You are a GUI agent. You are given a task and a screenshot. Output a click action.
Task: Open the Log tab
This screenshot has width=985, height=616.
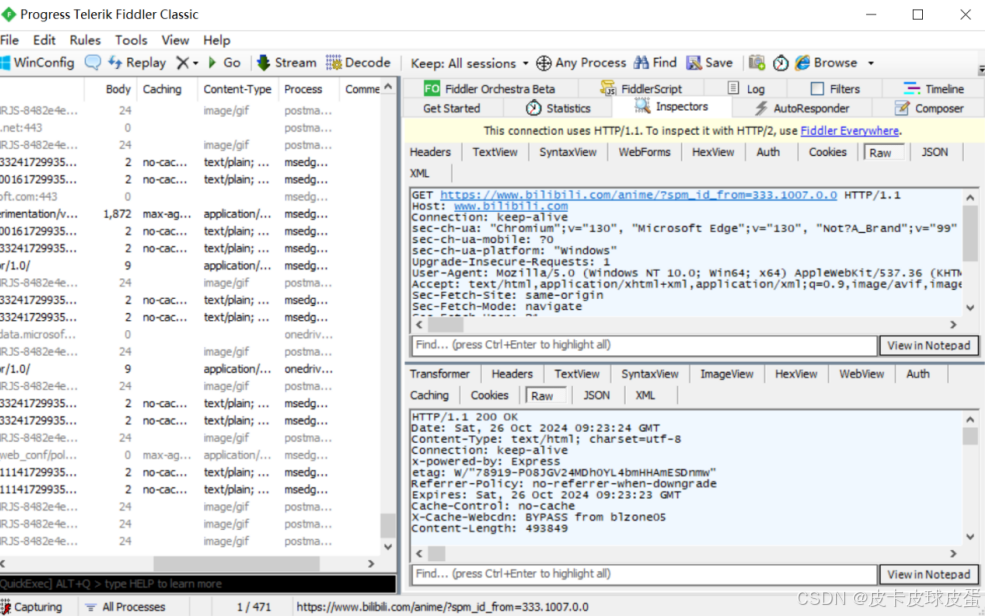(746, 89)
